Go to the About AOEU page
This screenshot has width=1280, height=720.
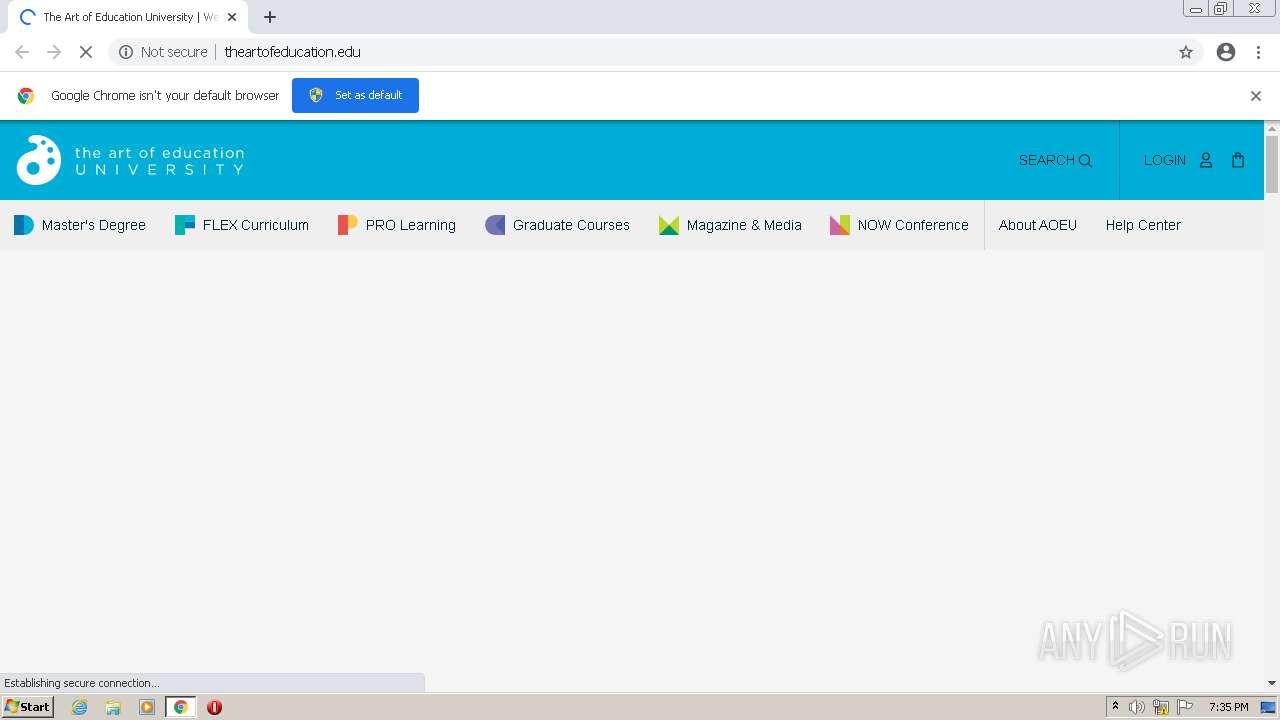(1038, 225)
